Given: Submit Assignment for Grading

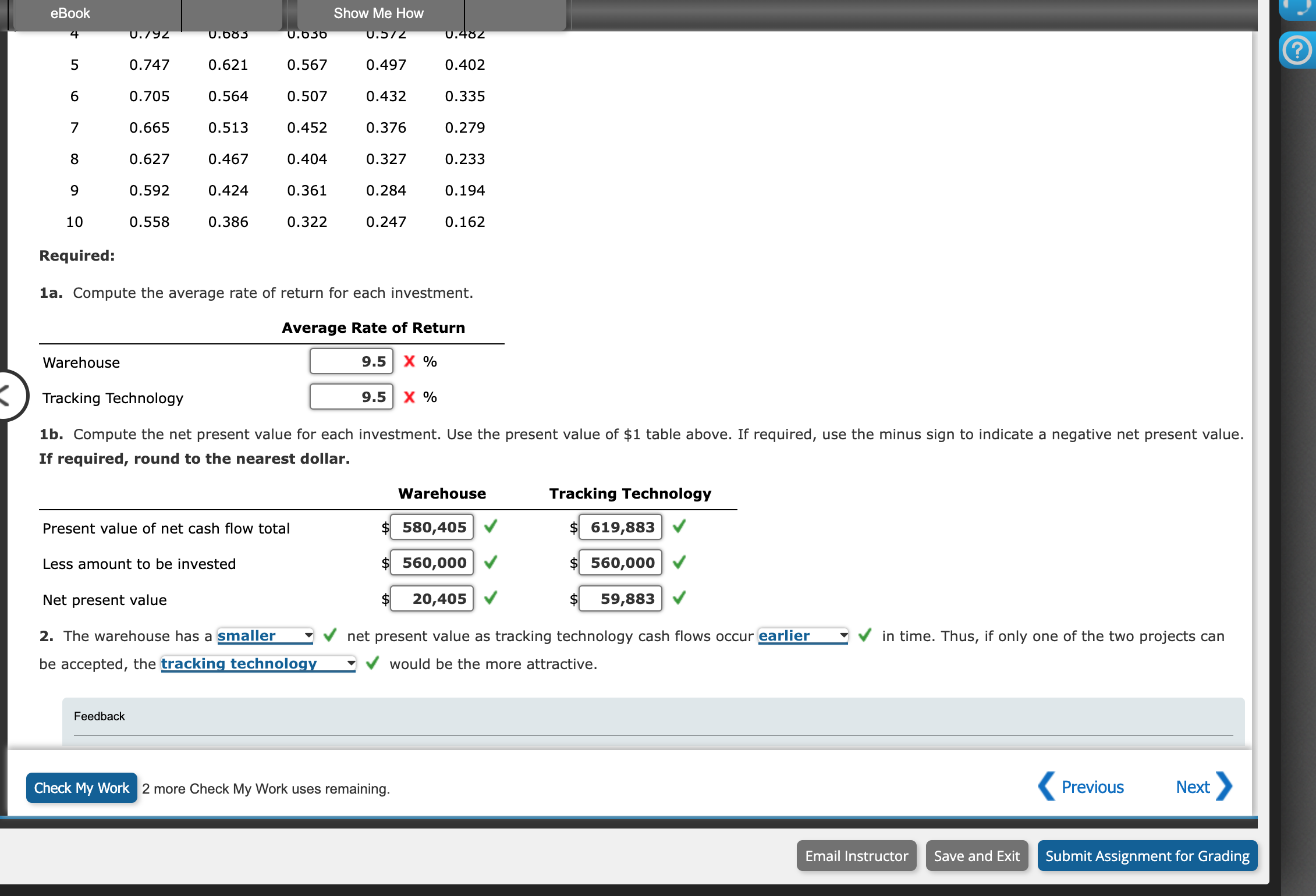Looking at the screenshot, I should click(x=1147, y=856).
